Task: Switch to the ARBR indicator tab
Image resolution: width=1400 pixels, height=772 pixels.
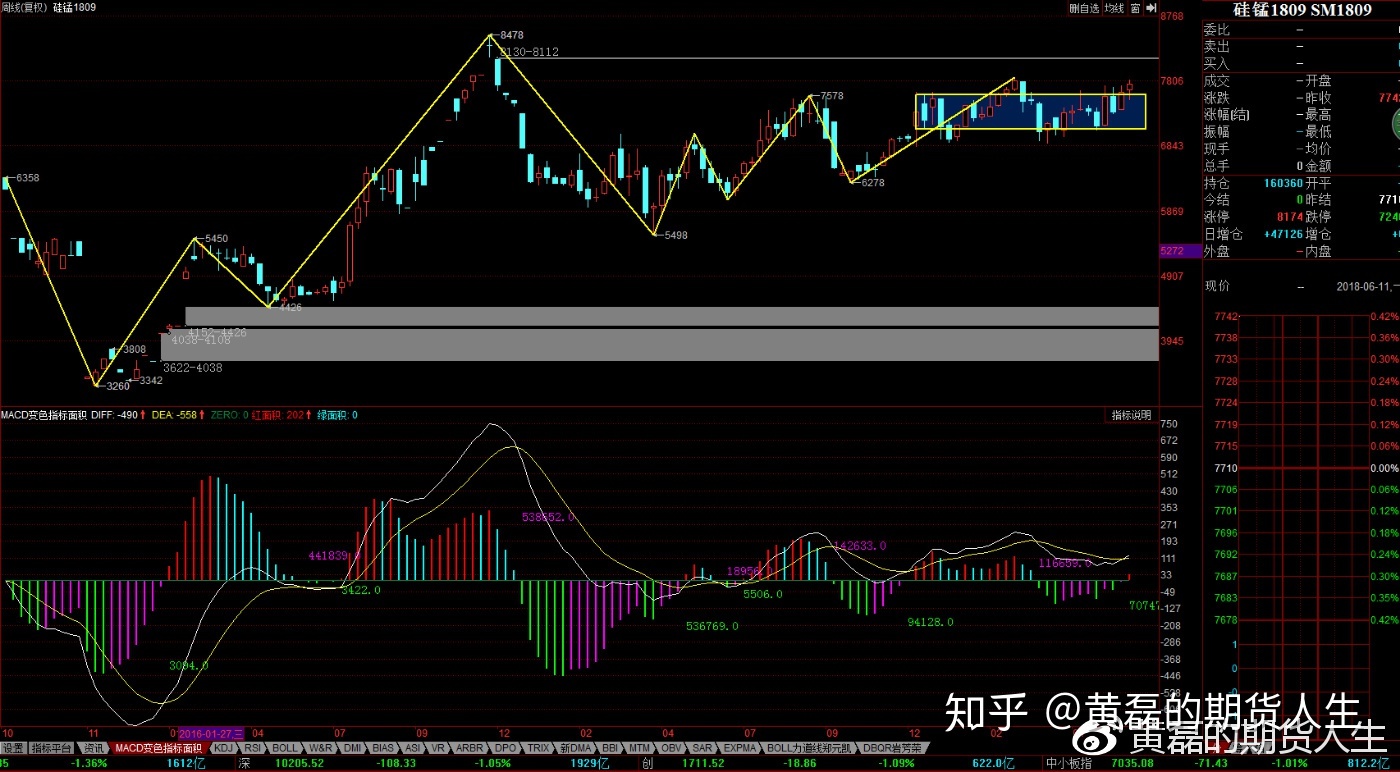Action: (x=470, y=748)
